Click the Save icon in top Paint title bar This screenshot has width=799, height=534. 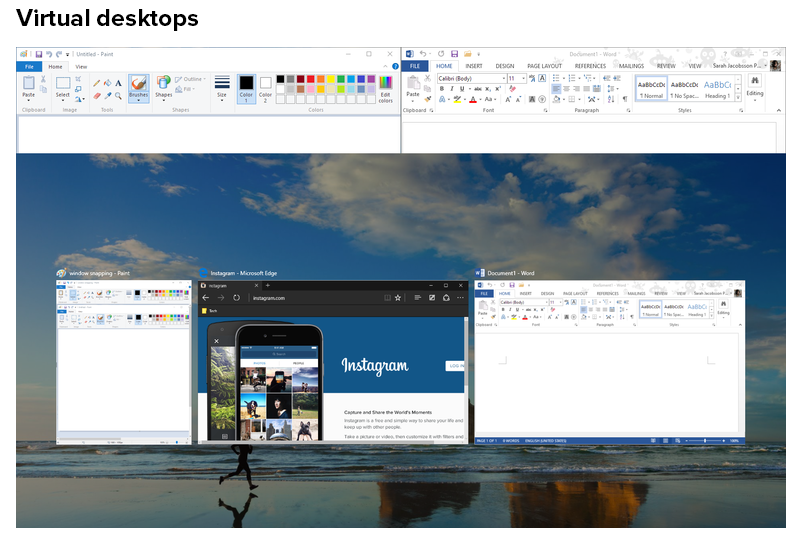pos(39,54)
